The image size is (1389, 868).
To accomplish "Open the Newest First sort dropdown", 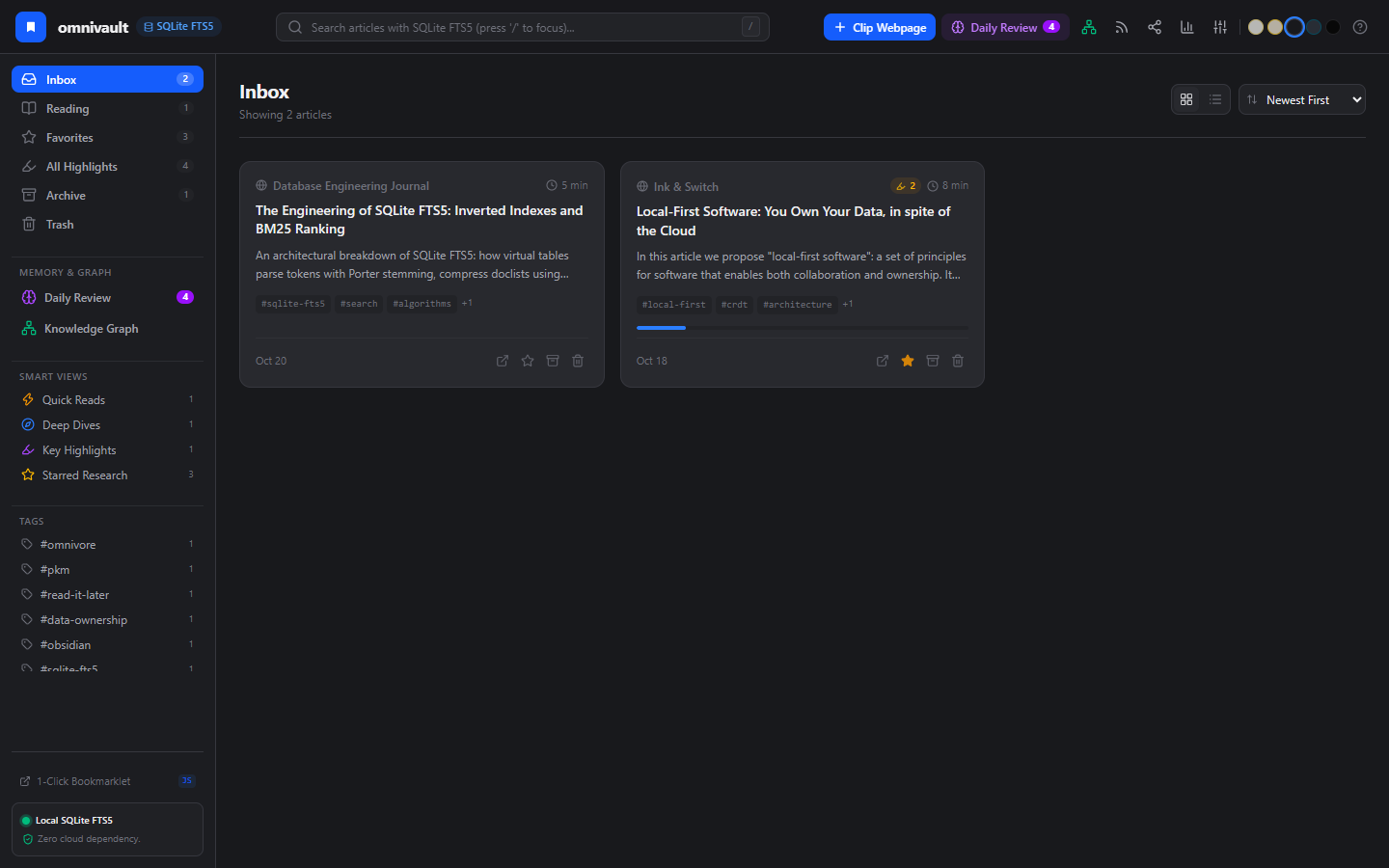I will click(1302, 99).
